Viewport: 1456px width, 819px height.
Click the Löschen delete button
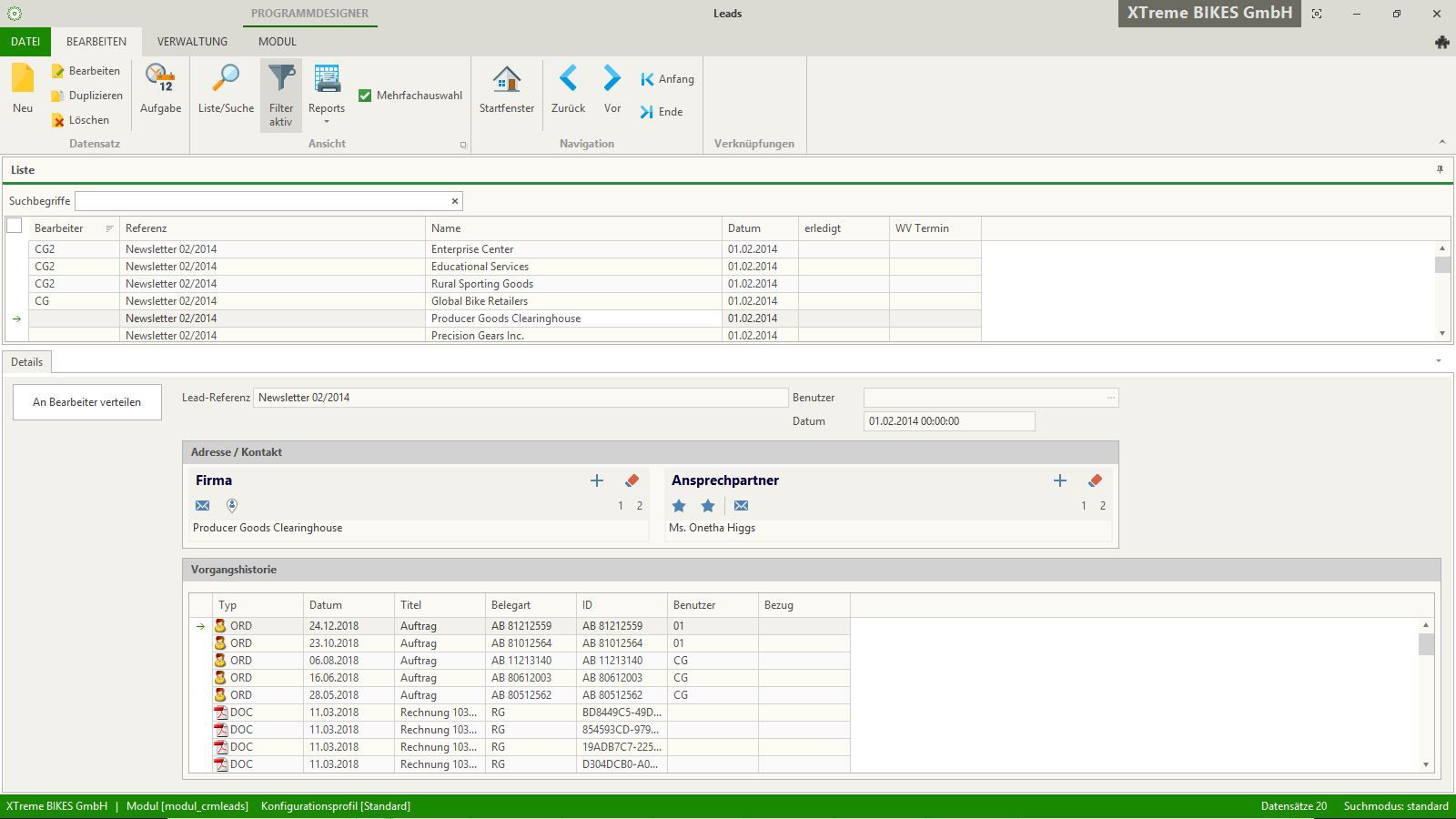point(80,120)
